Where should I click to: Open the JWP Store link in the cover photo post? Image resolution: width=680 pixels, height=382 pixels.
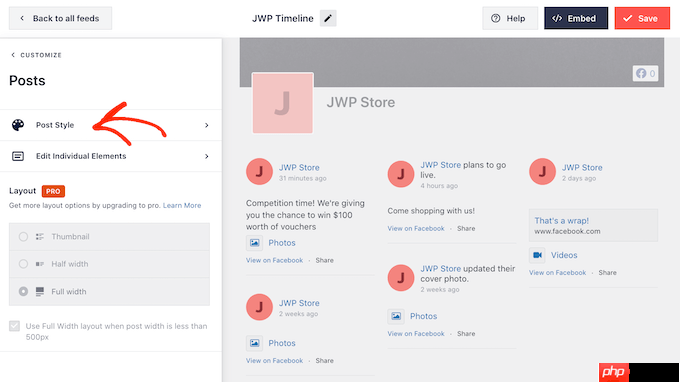point(441,268)
